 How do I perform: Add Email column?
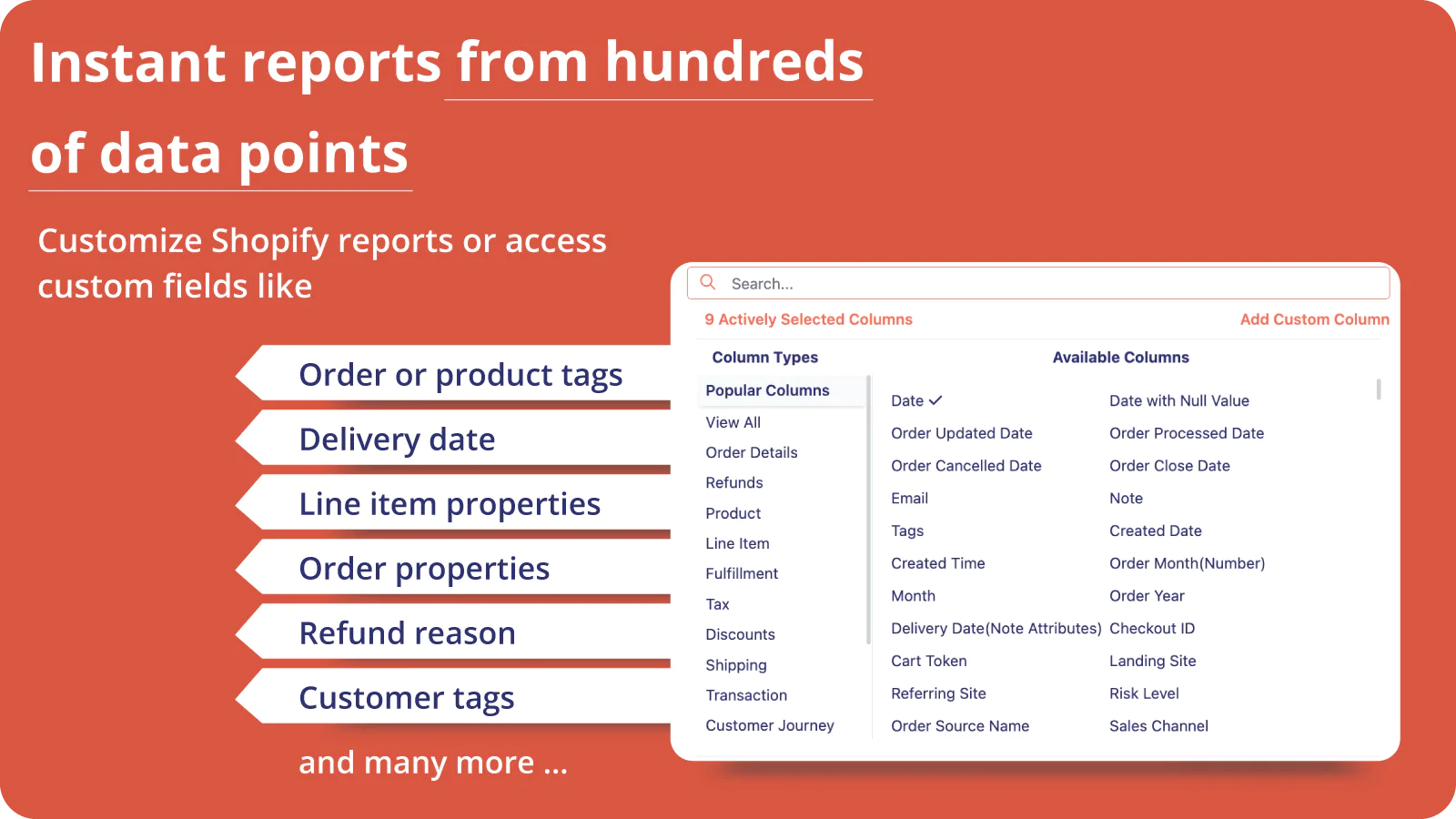point(910,498)
